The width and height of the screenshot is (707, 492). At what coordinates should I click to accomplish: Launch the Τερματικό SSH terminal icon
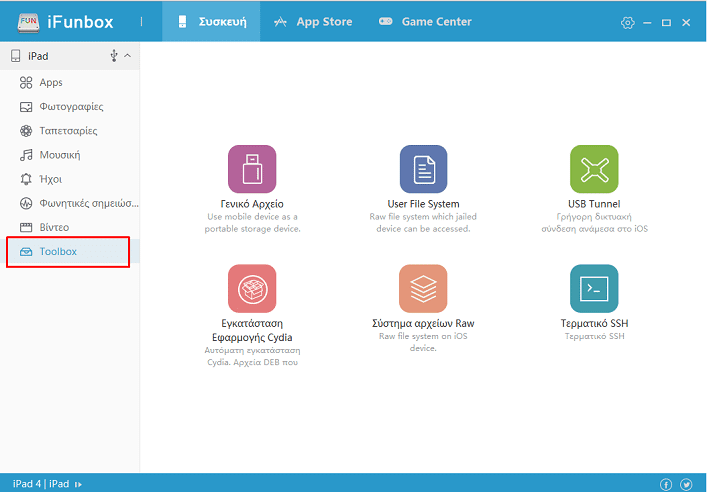point(593,289)
